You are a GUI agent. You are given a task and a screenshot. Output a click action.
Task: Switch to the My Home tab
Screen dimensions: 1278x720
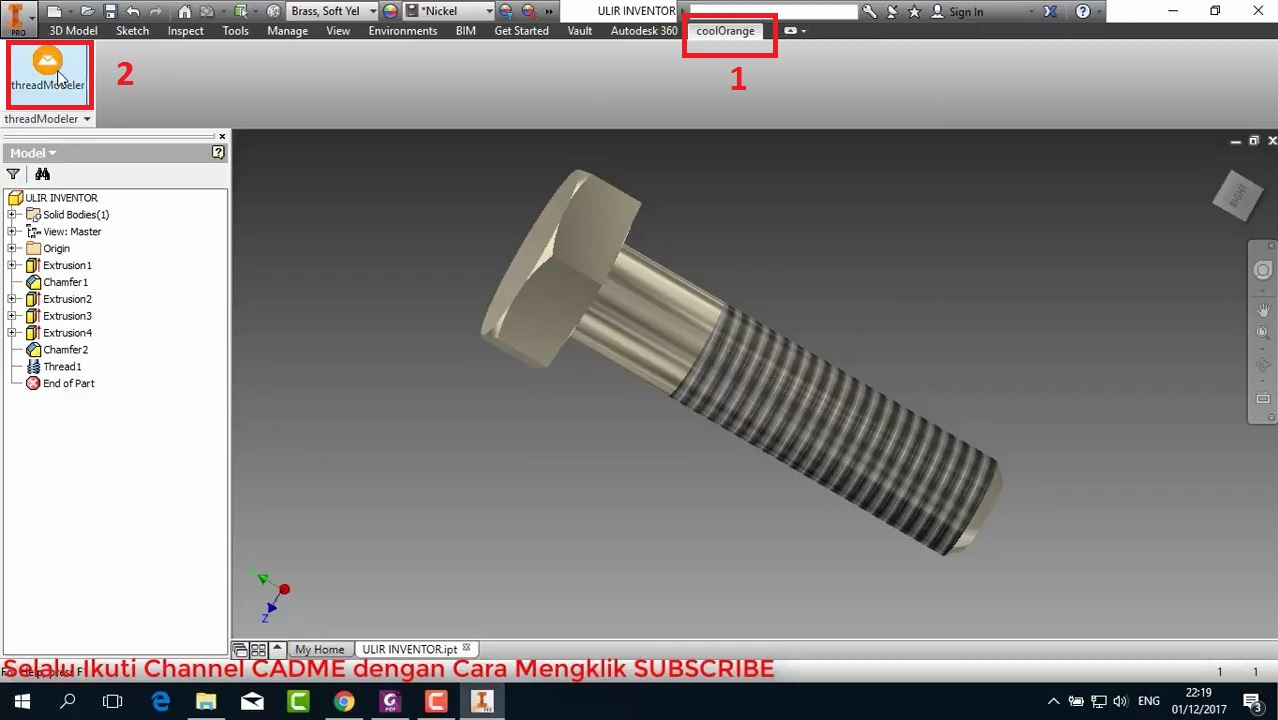319,649
